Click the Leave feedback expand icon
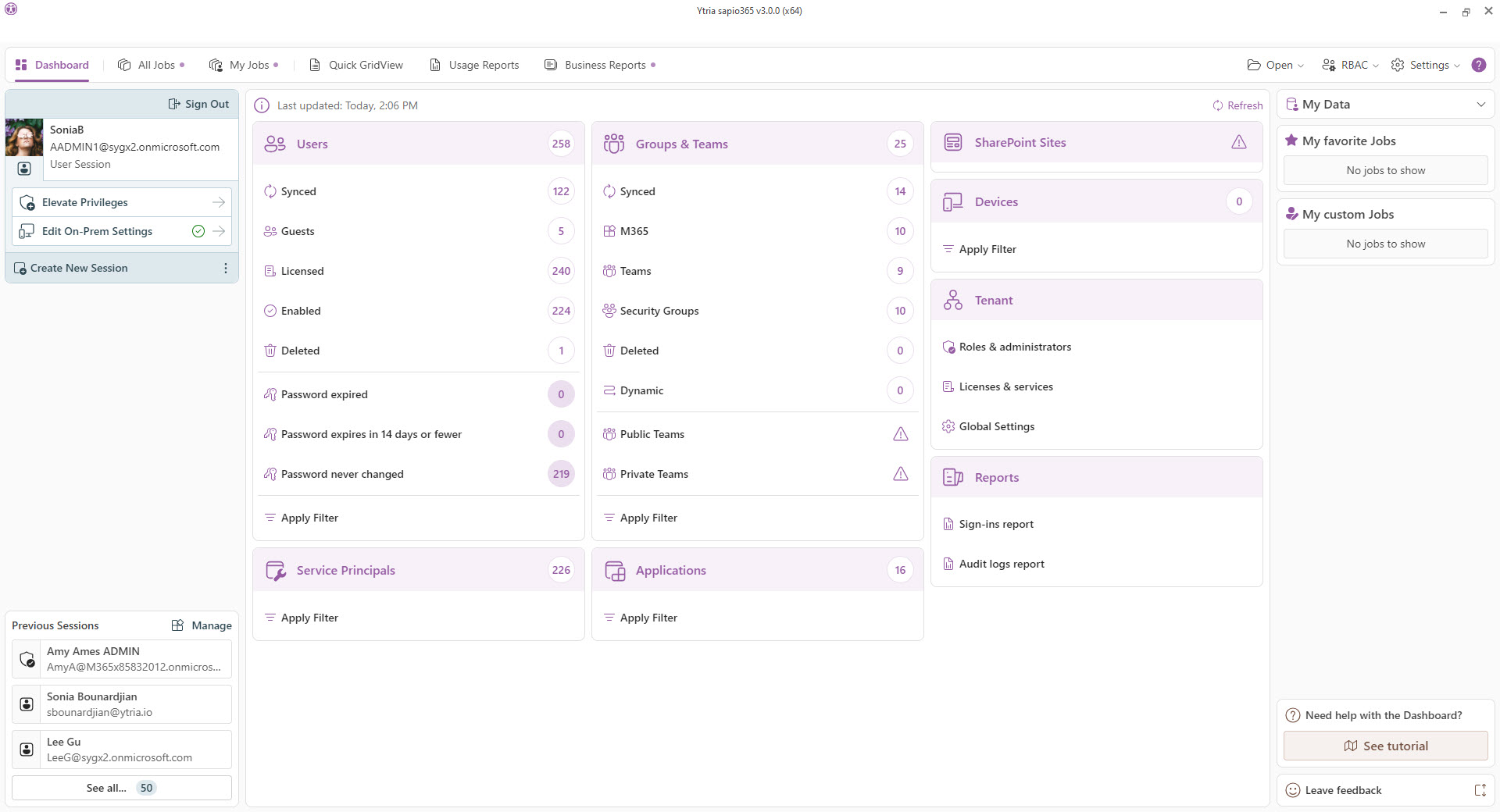 click(1480, 790)
